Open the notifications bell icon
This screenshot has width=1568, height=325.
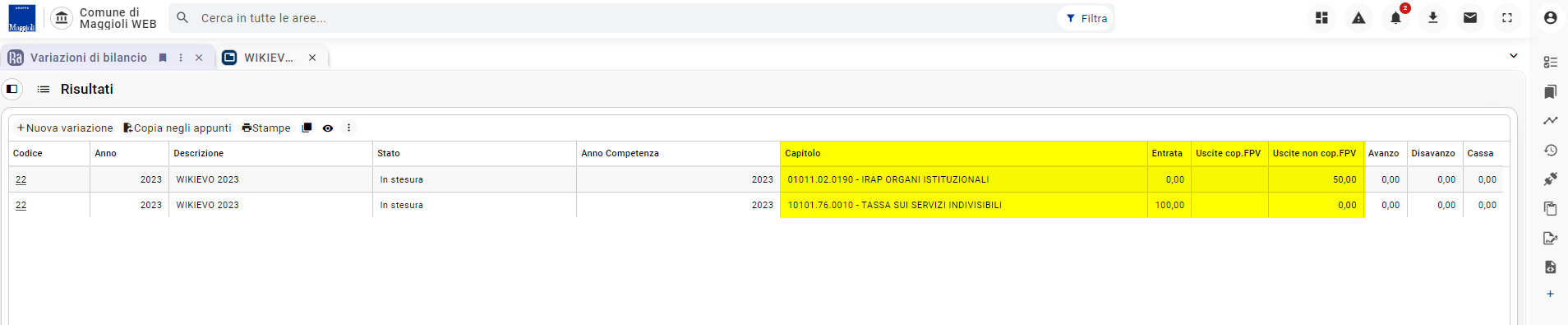1395,18
